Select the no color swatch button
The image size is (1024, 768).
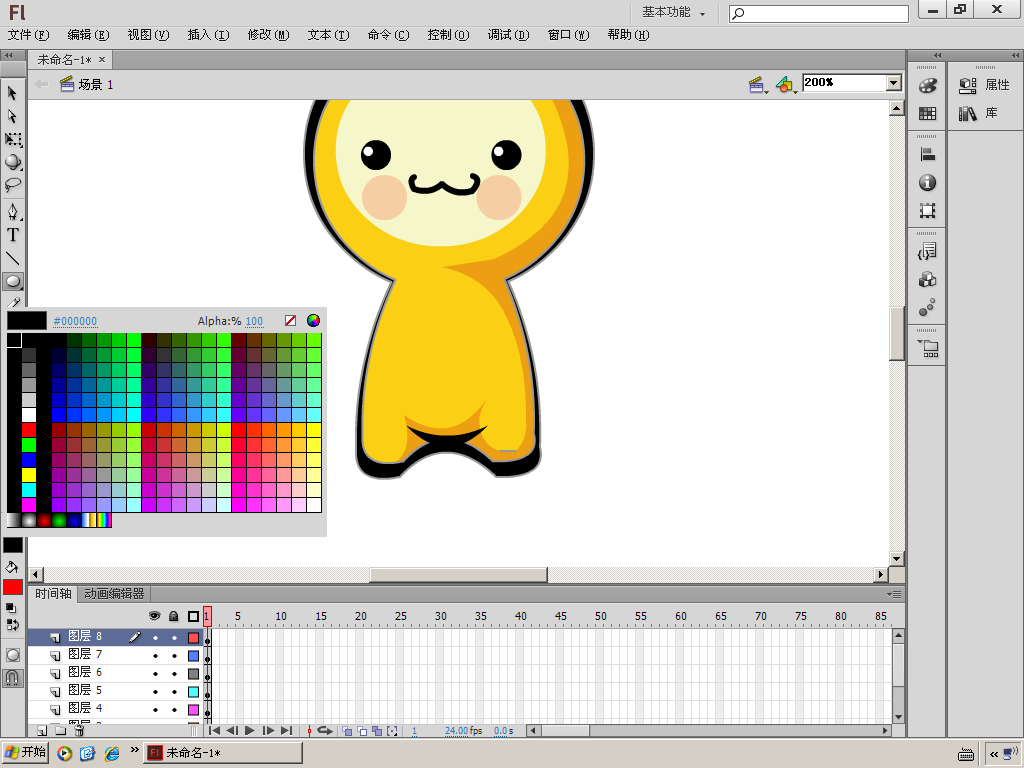click(291, 321)
